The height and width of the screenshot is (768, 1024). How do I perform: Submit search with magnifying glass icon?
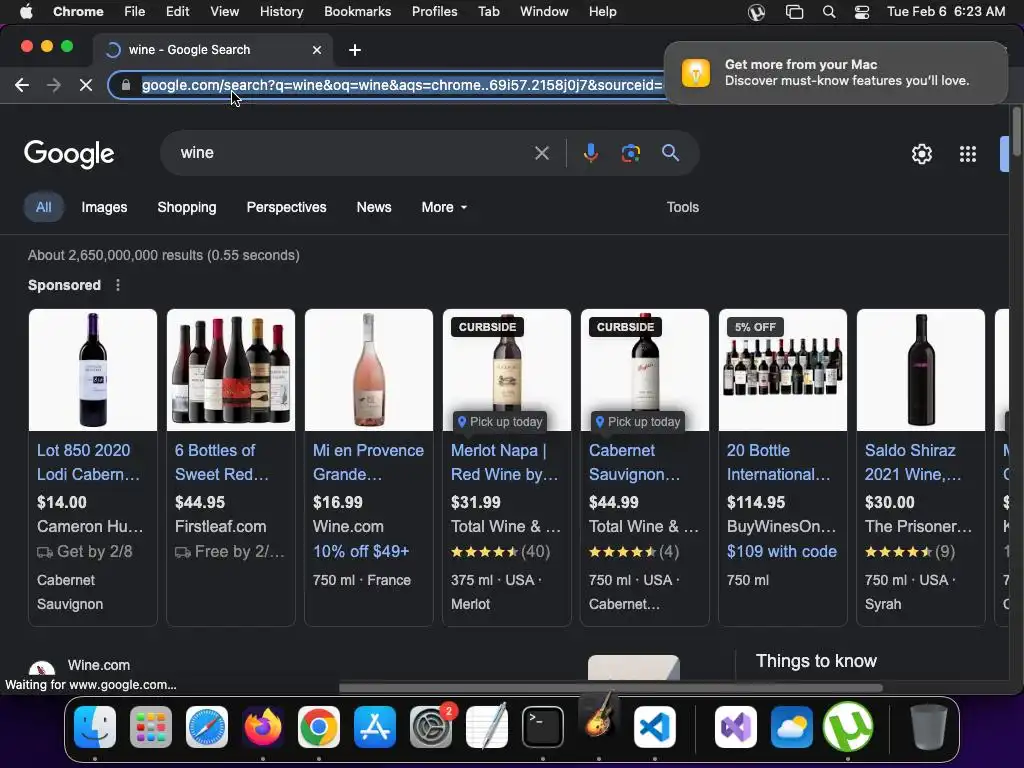coord(670,153)
